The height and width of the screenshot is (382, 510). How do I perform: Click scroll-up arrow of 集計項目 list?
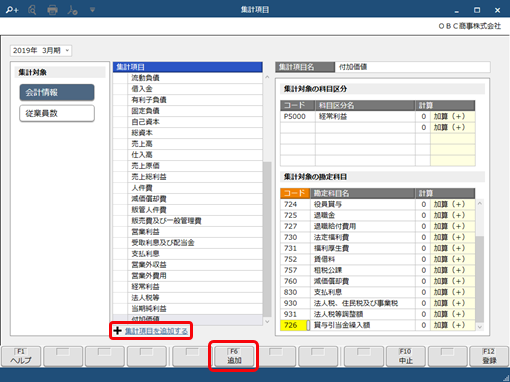point(267,77)
